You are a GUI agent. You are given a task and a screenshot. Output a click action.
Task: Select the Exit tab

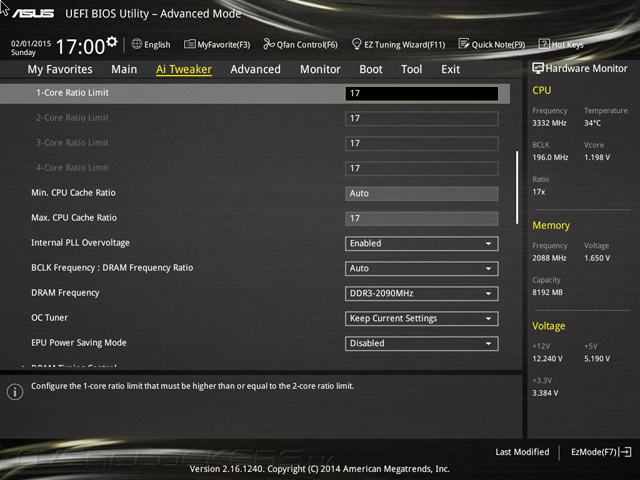pyautogui.click(x=451, y=69)
